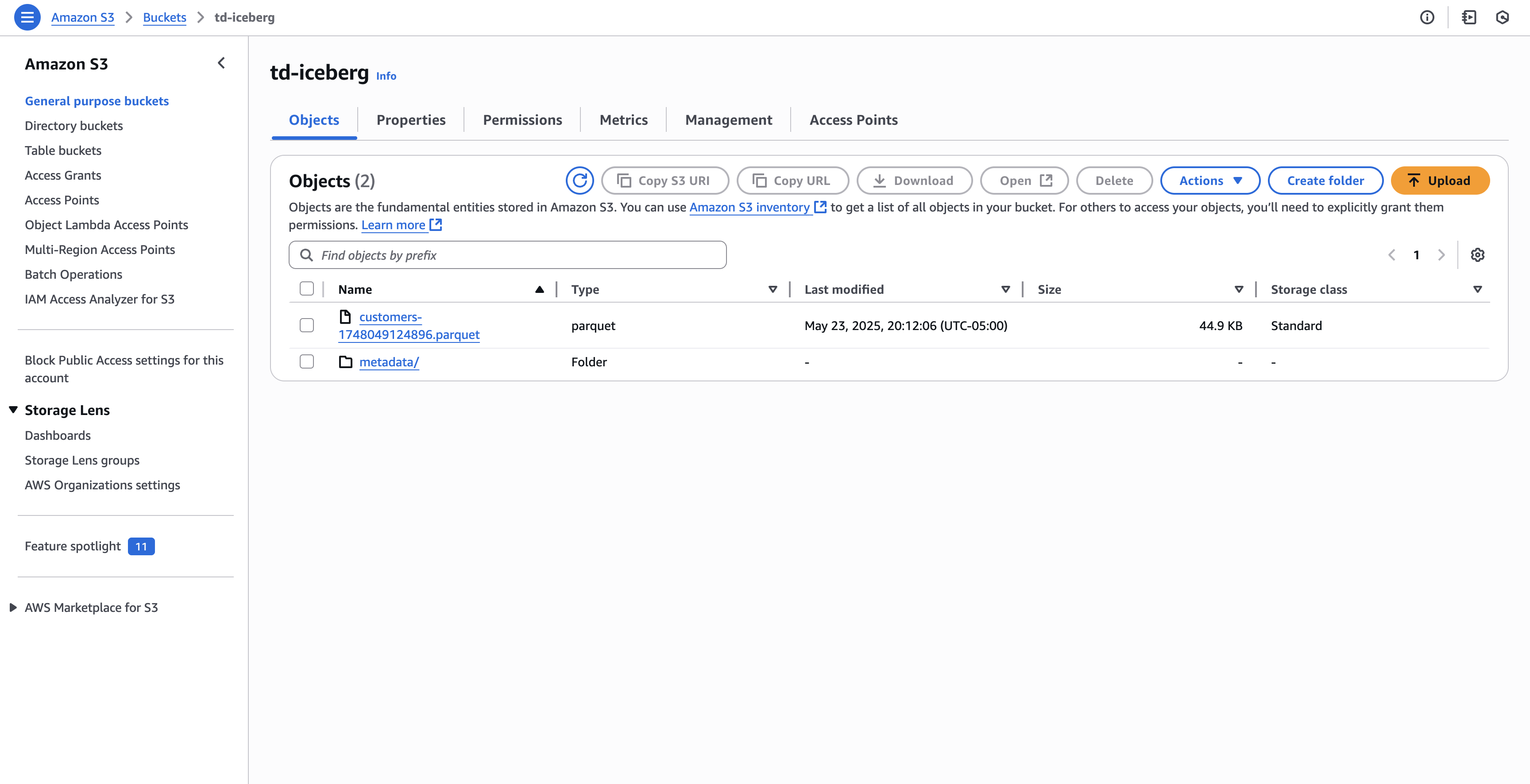The image size is (1530, 784).
Task: Switch to the Permissions tab
Action: point(522,120)
